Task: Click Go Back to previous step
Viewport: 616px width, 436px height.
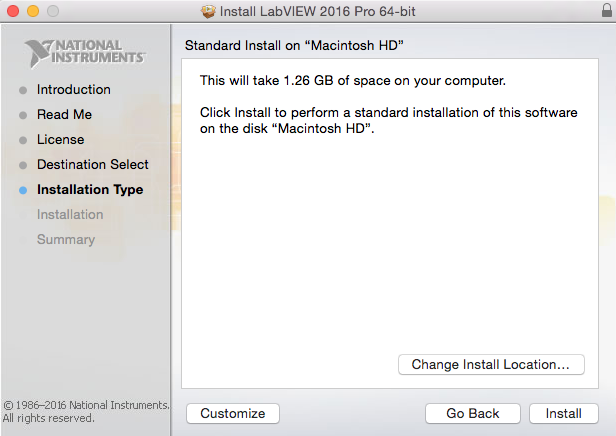Action: 473,414
